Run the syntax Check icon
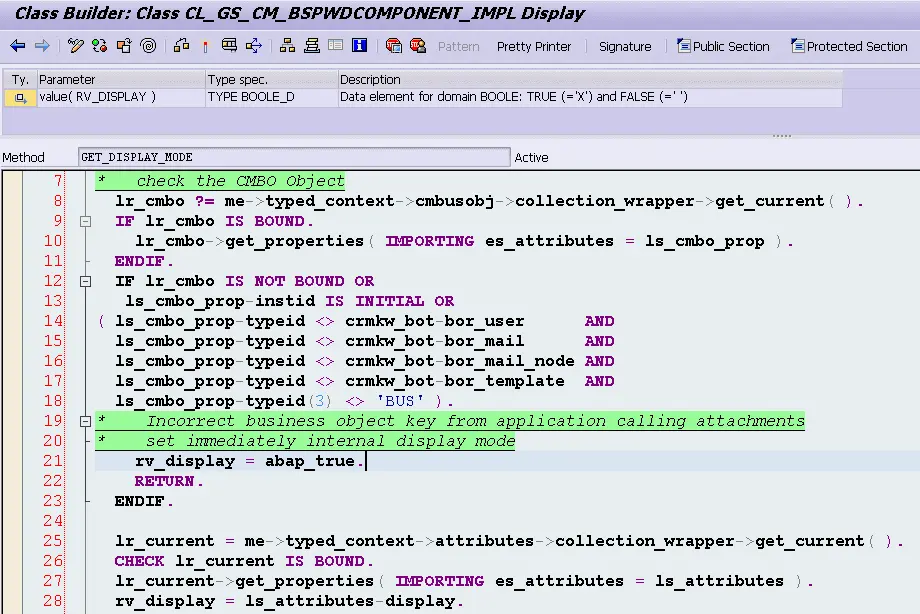This screenshot has height=614, width=920. tap(181, 46)
